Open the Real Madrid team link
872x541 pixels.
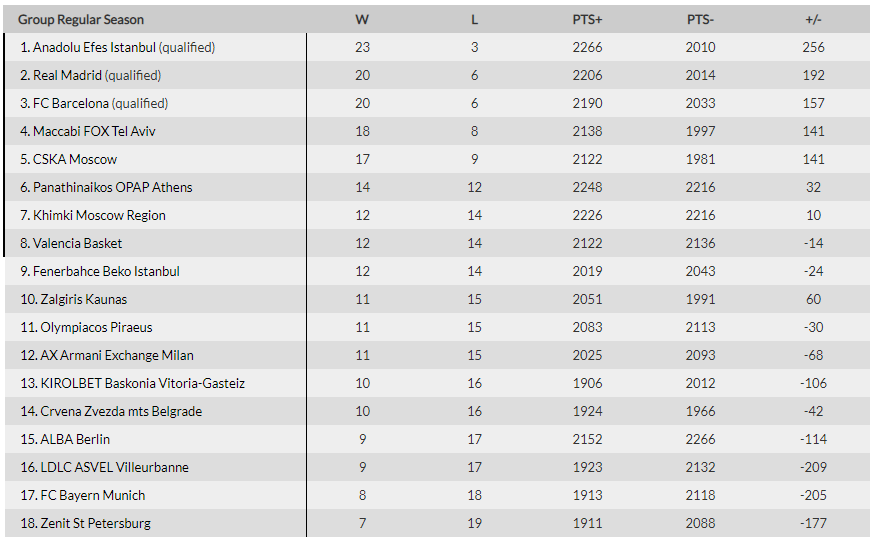[x=67, y=75]
